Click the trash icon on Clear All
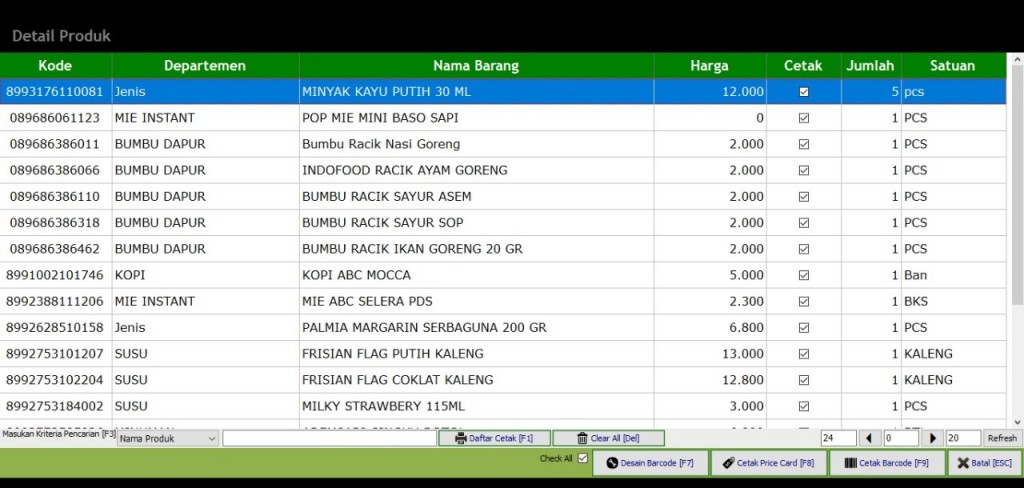This screenshot has height=488, width=1024. pos(583,438)
